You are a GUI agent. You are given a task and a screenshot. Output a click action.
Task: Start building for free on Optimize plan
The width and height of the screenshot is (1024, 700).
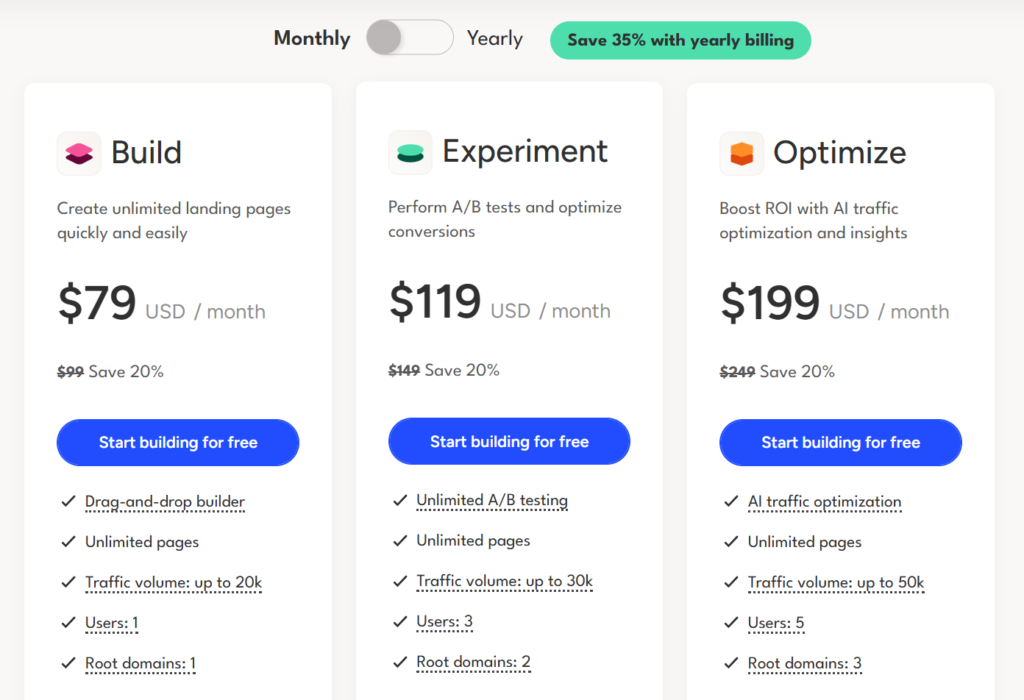pos(840,443)
